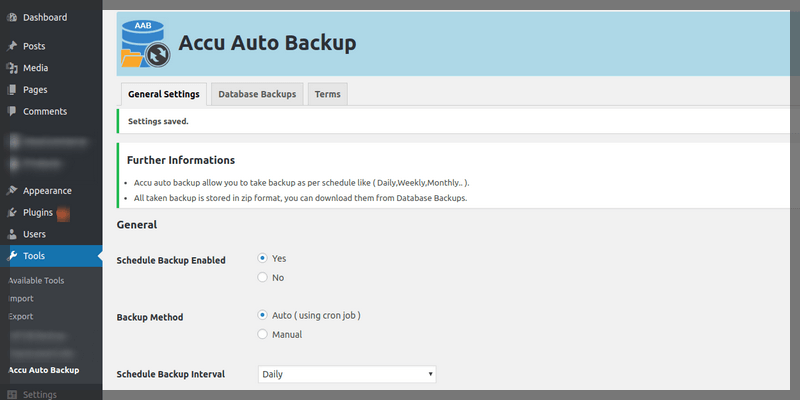Choose Auto (using cron job) backup method
This screenshot has width=800, height=400.
263,315
